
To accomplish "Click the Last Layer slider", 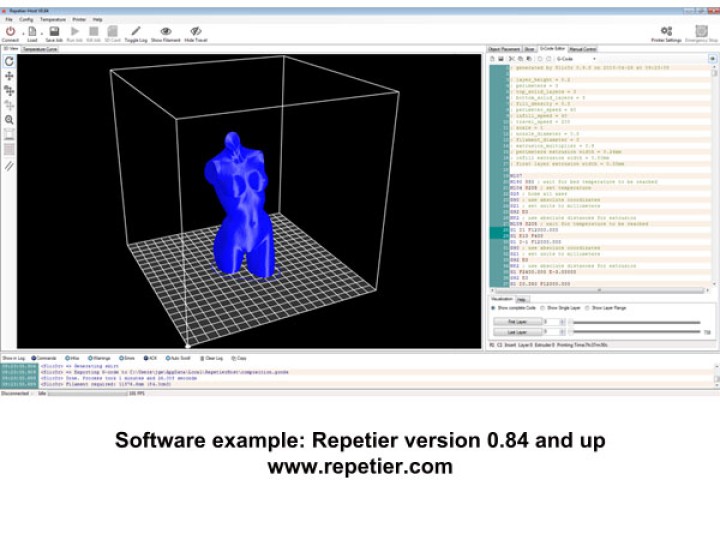I will point(635,332).
